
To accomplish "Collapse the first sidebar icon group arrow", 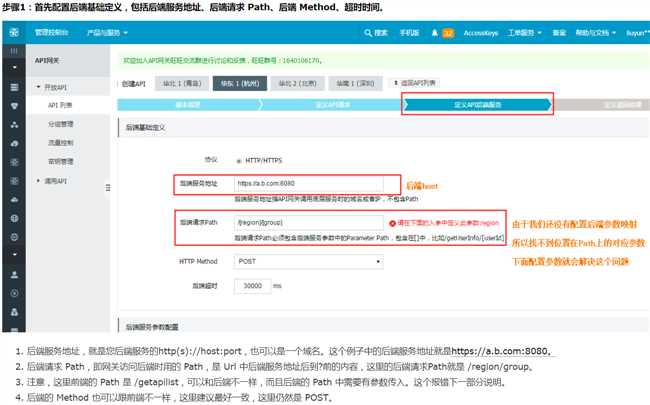I will coord(14,67).
